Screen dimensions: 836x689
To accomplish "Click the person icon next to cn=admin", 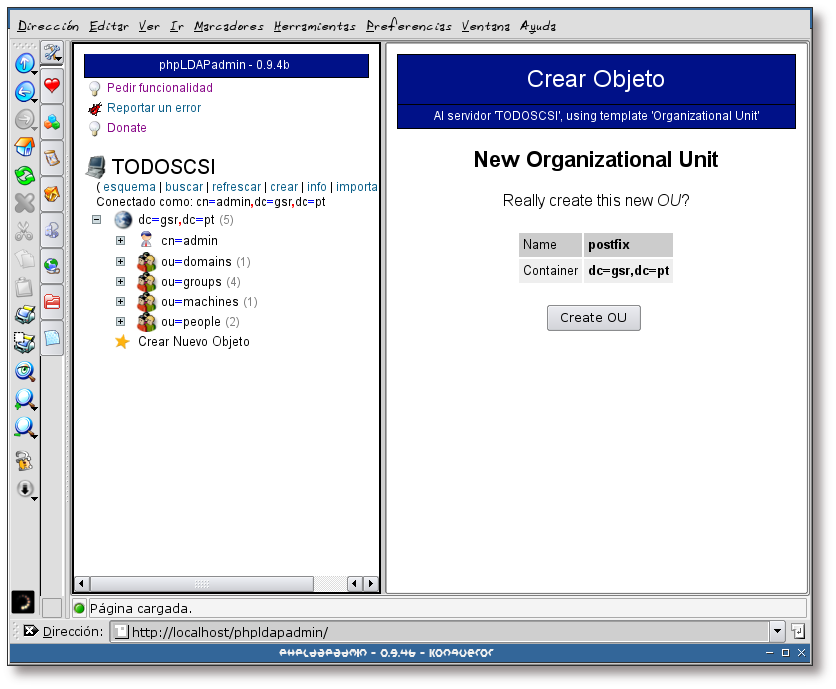I will (144, 240).
